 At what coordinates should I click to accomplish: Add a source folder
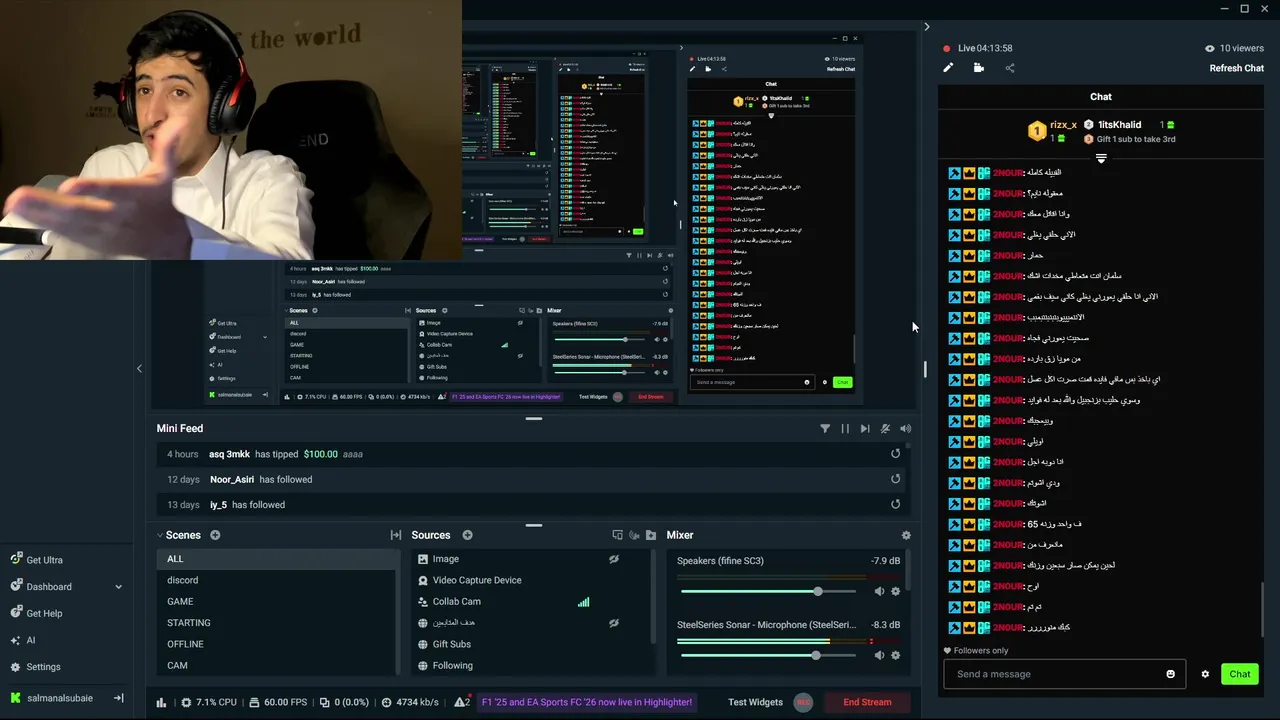click(651, 535)
